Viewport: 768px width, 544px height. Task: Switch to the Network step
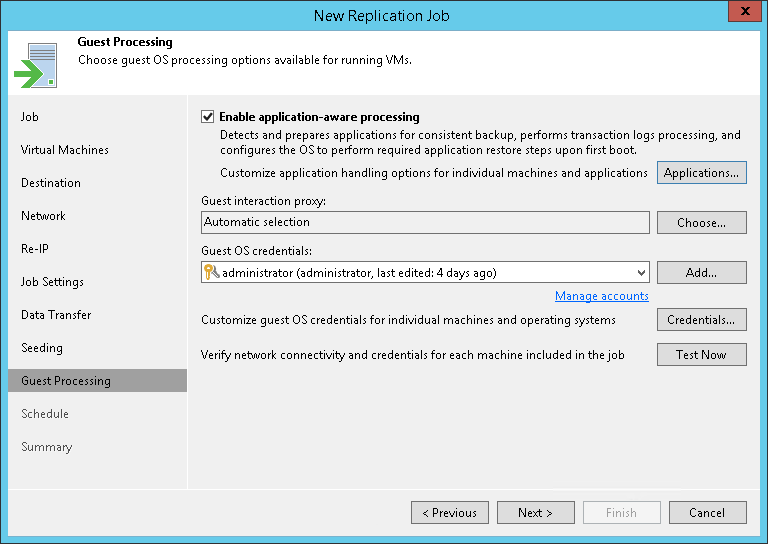pyautogui.click(x=43, y=215)
